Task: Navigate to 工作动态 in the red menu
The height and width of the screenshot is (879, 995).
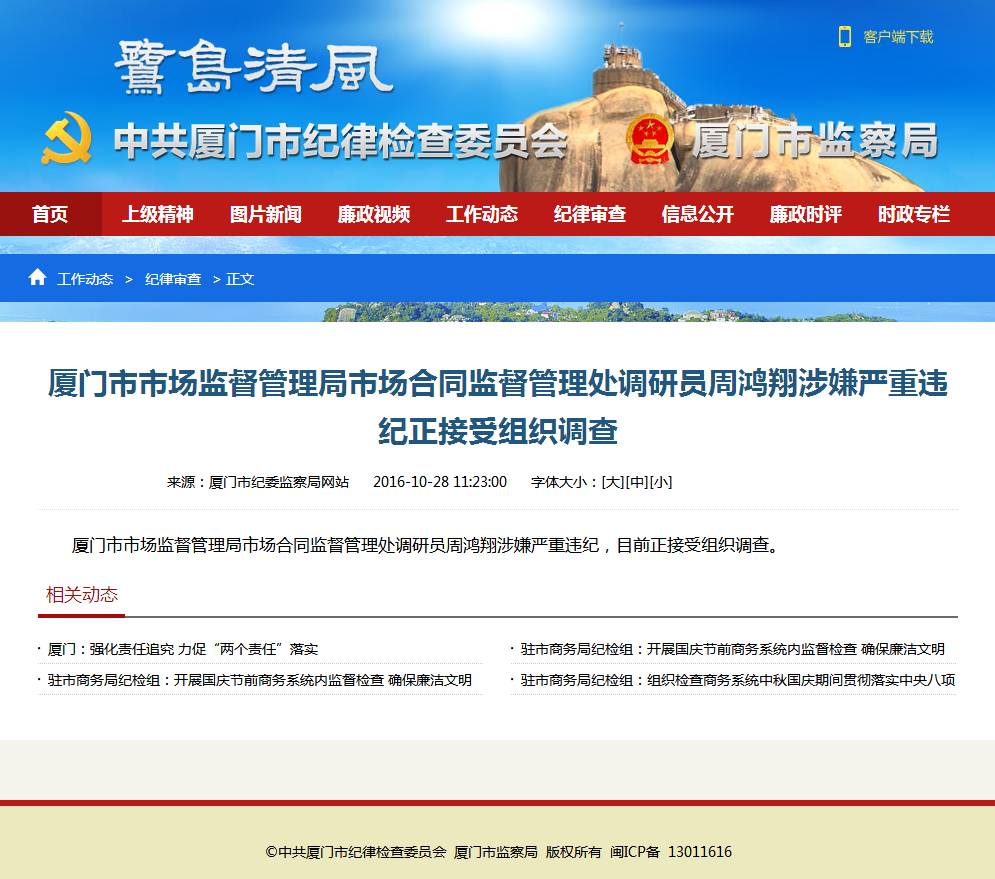Action: [x=482, y=214]
